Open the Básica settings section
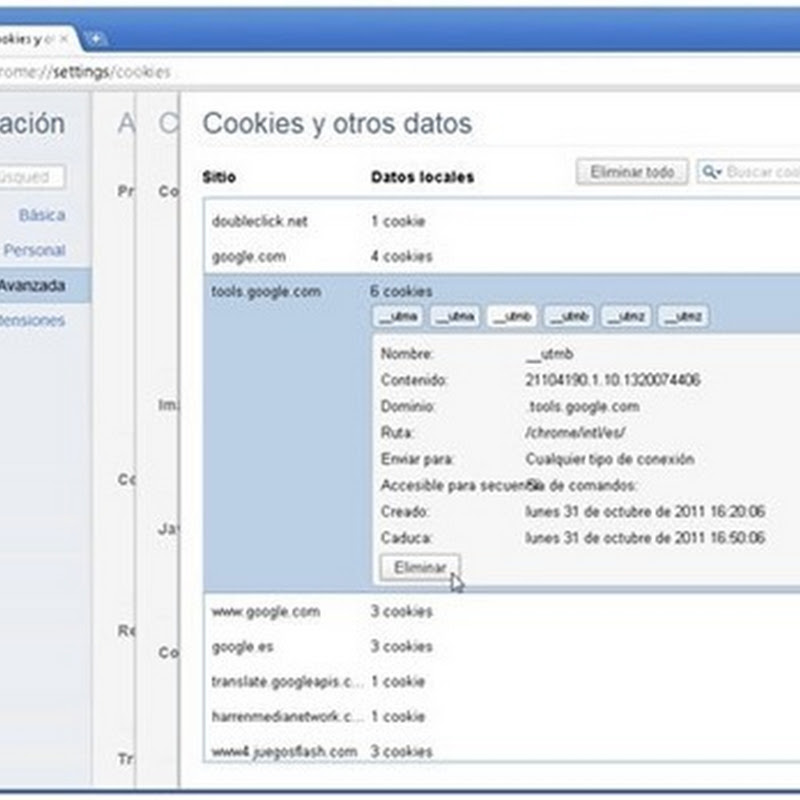 pos(42,215)
